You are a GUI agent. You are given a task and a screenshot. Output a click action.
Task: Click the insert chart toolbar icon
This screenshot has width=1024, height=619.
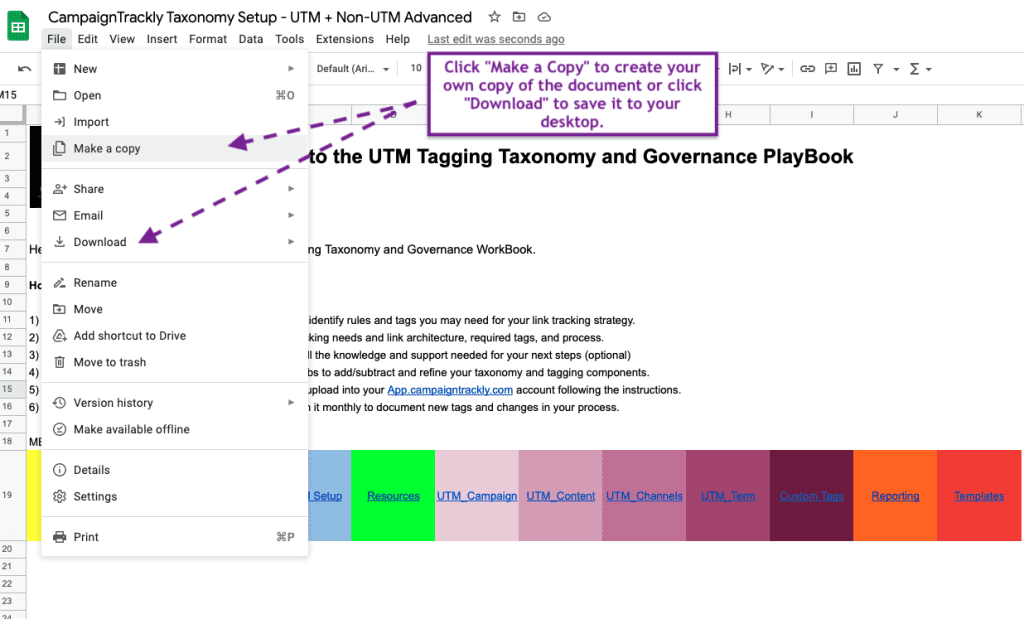[x=854, y=69]
